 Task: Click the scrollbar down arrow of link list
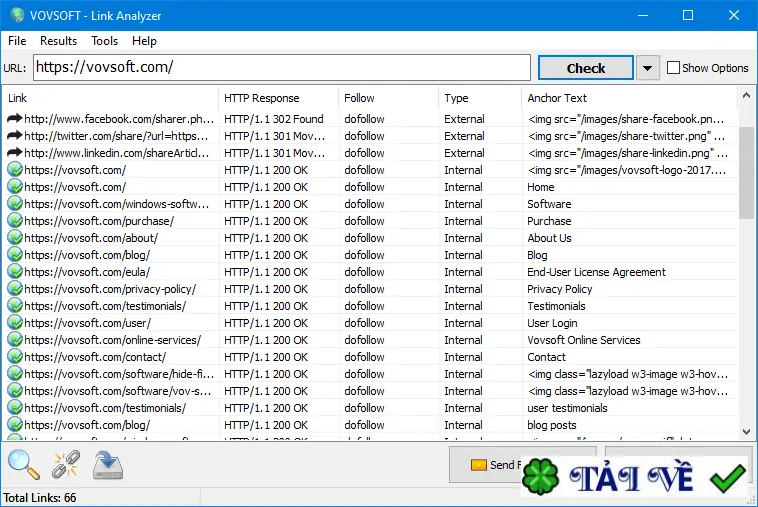pos(746,432)
